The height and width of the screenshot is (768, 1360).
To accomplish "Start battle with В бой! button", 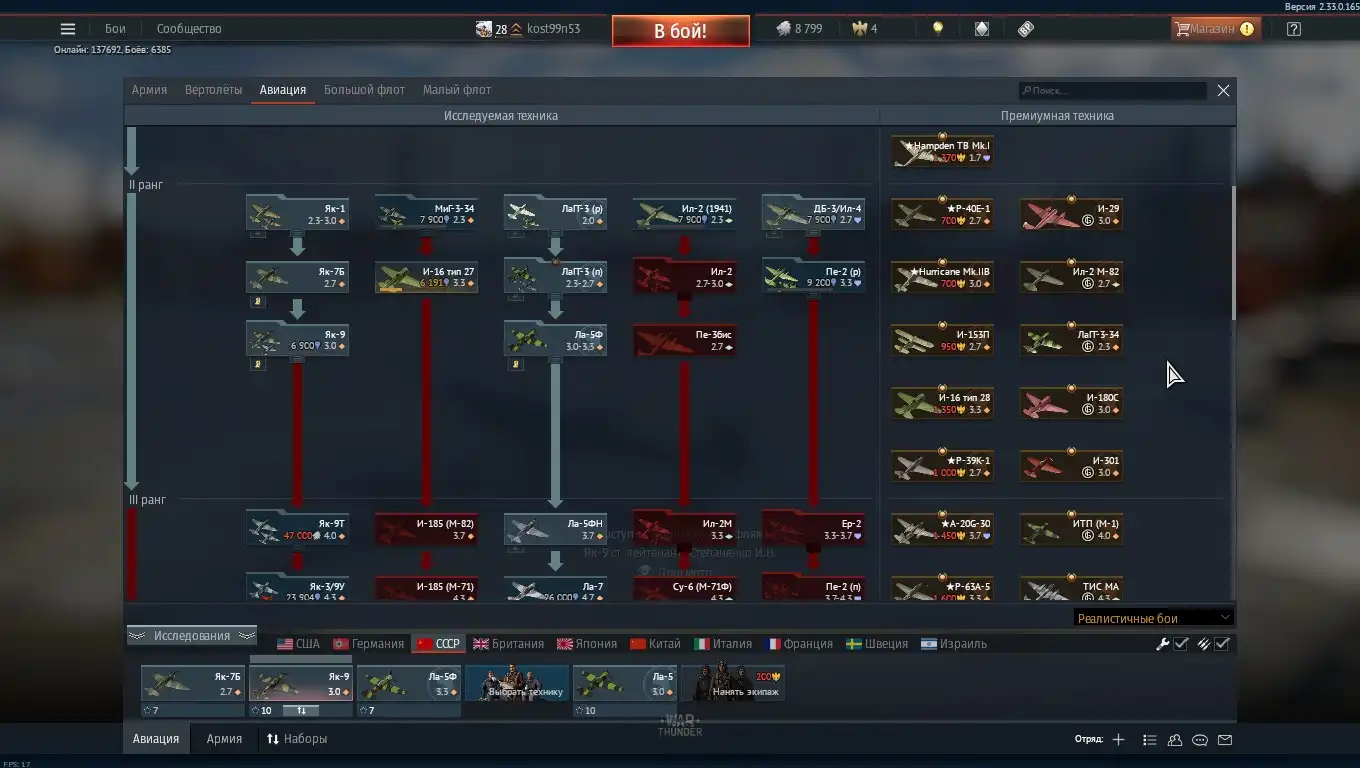I will tap(681, 31).
